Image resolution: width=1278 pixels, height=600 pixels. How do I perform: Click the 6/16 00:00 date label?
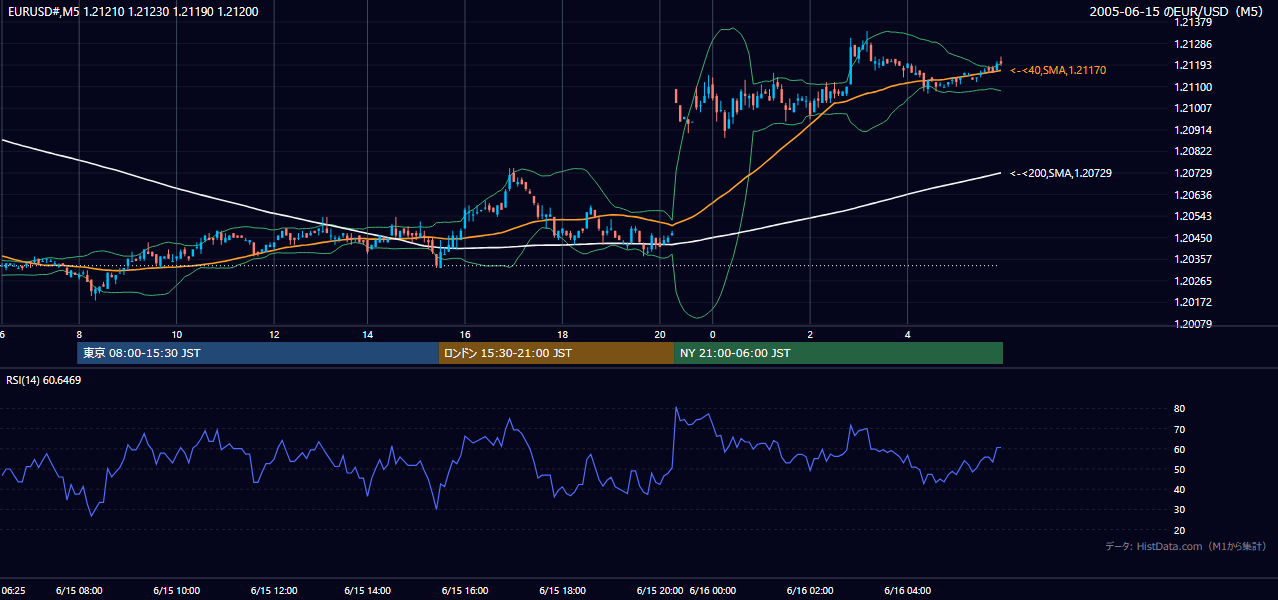coord(713,591)
